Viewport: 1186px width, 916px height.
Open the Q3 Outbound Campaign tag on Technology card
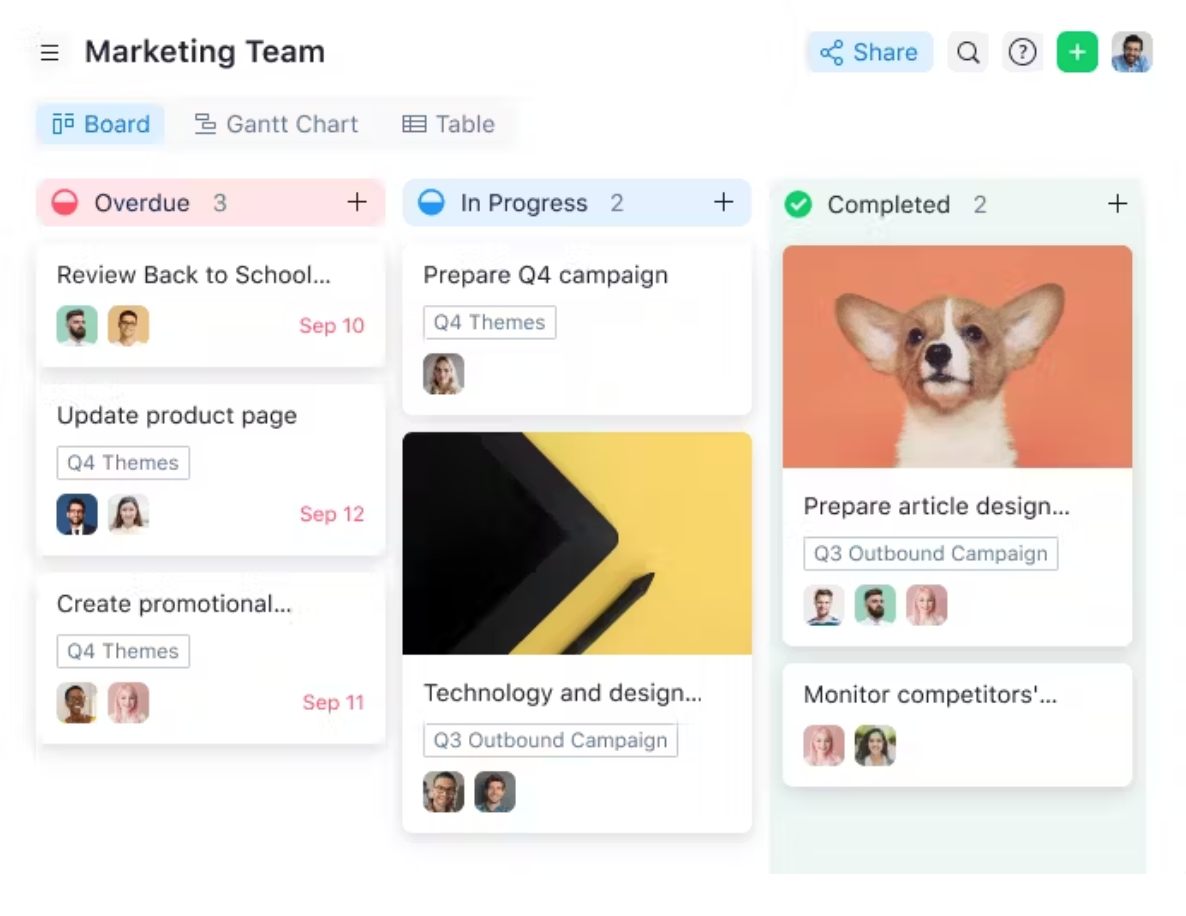pyautogui.click(x=551, y=740)
